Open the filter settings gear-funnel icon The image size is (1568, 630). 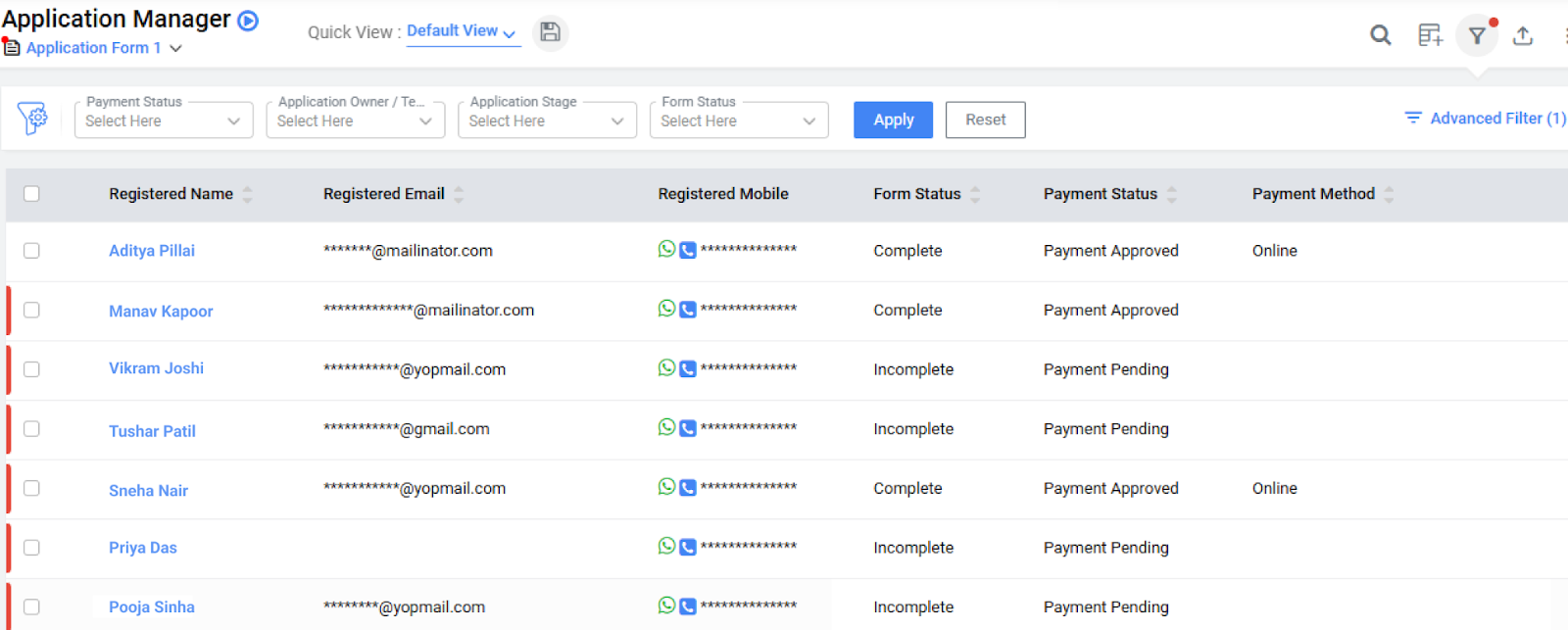tap(32, 119)
